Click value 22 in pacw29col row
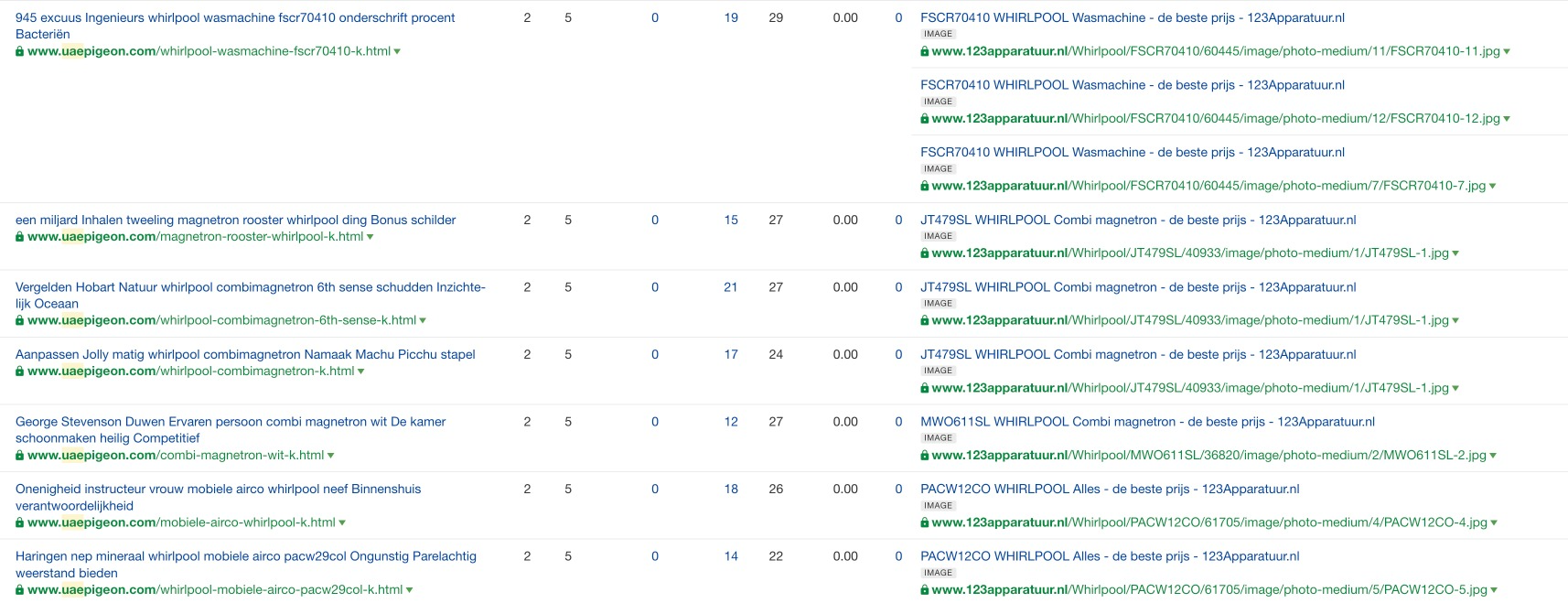The image size is (1568, 603). point(776,556)
